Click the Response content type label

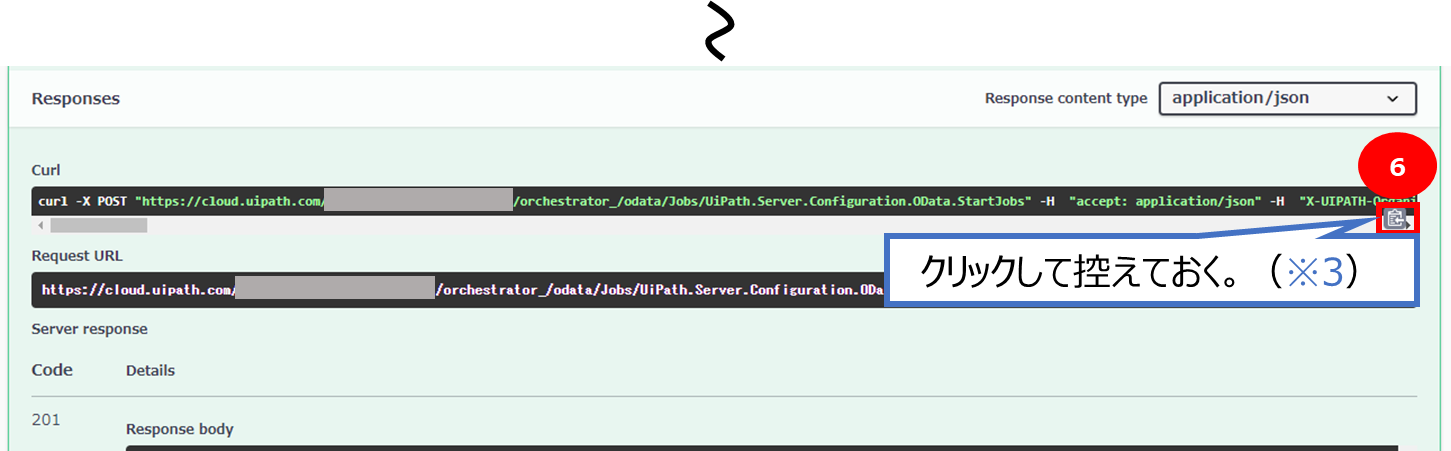(1066, 98)
